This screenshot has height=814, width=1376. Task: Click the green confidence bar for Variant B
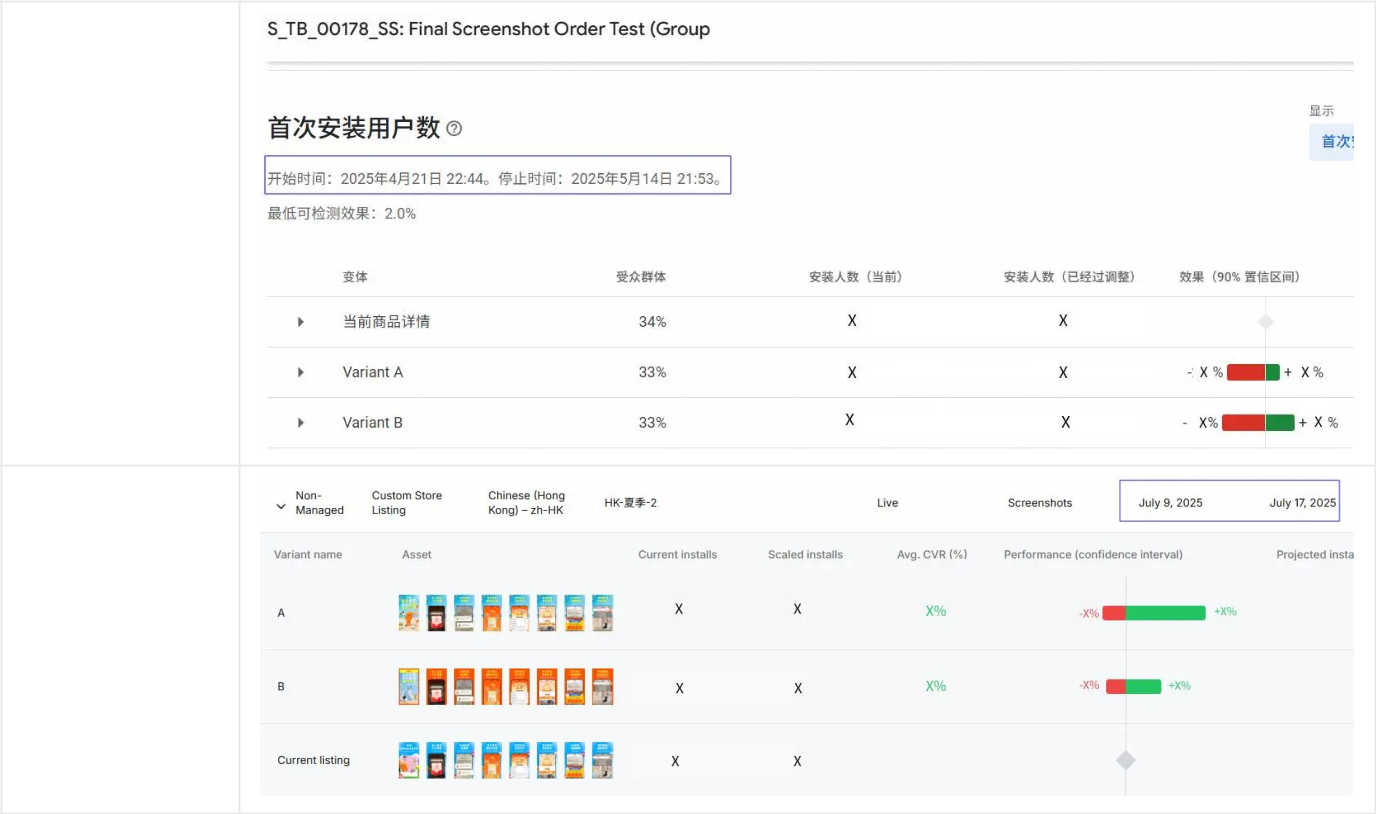pyautogui.click(x=1280, y=423)
